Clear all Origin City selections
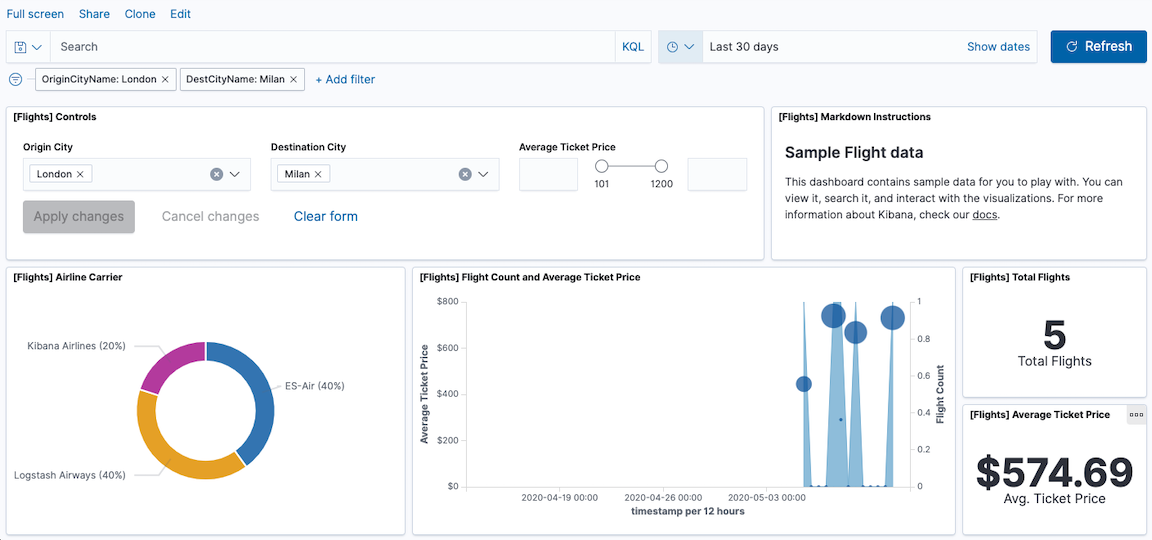 (x=216, y=174)
